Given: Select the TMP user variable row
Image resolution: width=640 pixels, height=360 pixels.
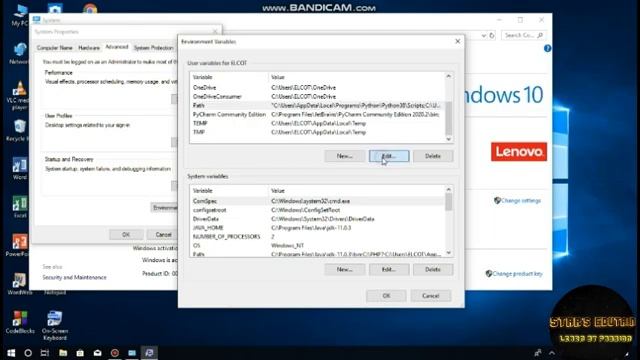Looking at the screenshot, I should point(317,132).
